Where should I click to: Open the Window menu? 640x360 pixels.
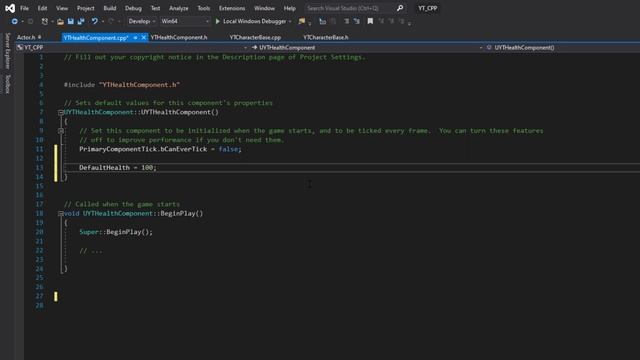[264, 8]
